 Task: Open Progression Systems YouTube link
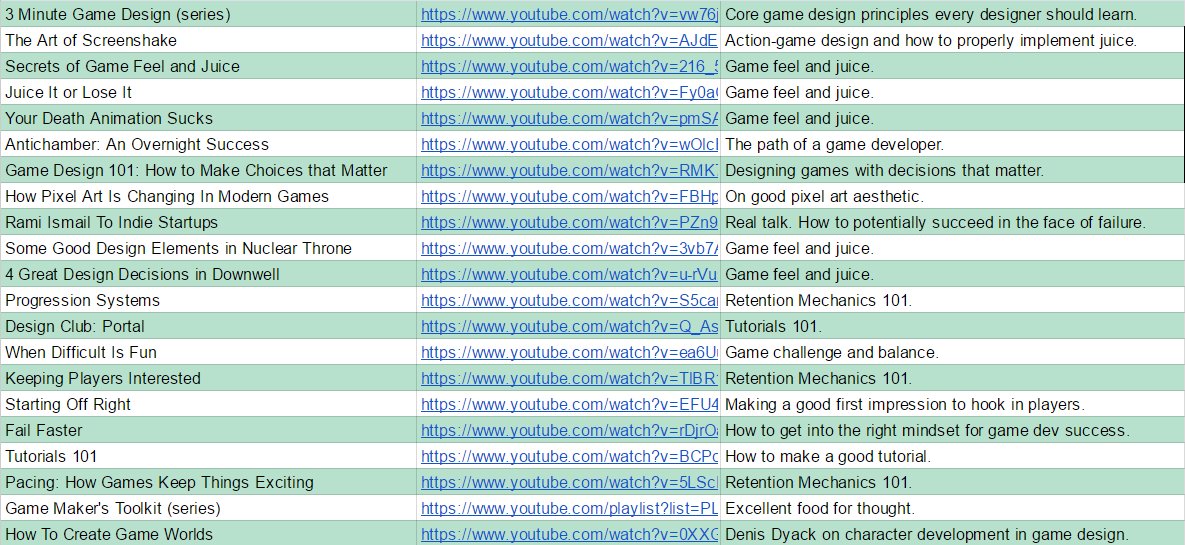[569, 300]
